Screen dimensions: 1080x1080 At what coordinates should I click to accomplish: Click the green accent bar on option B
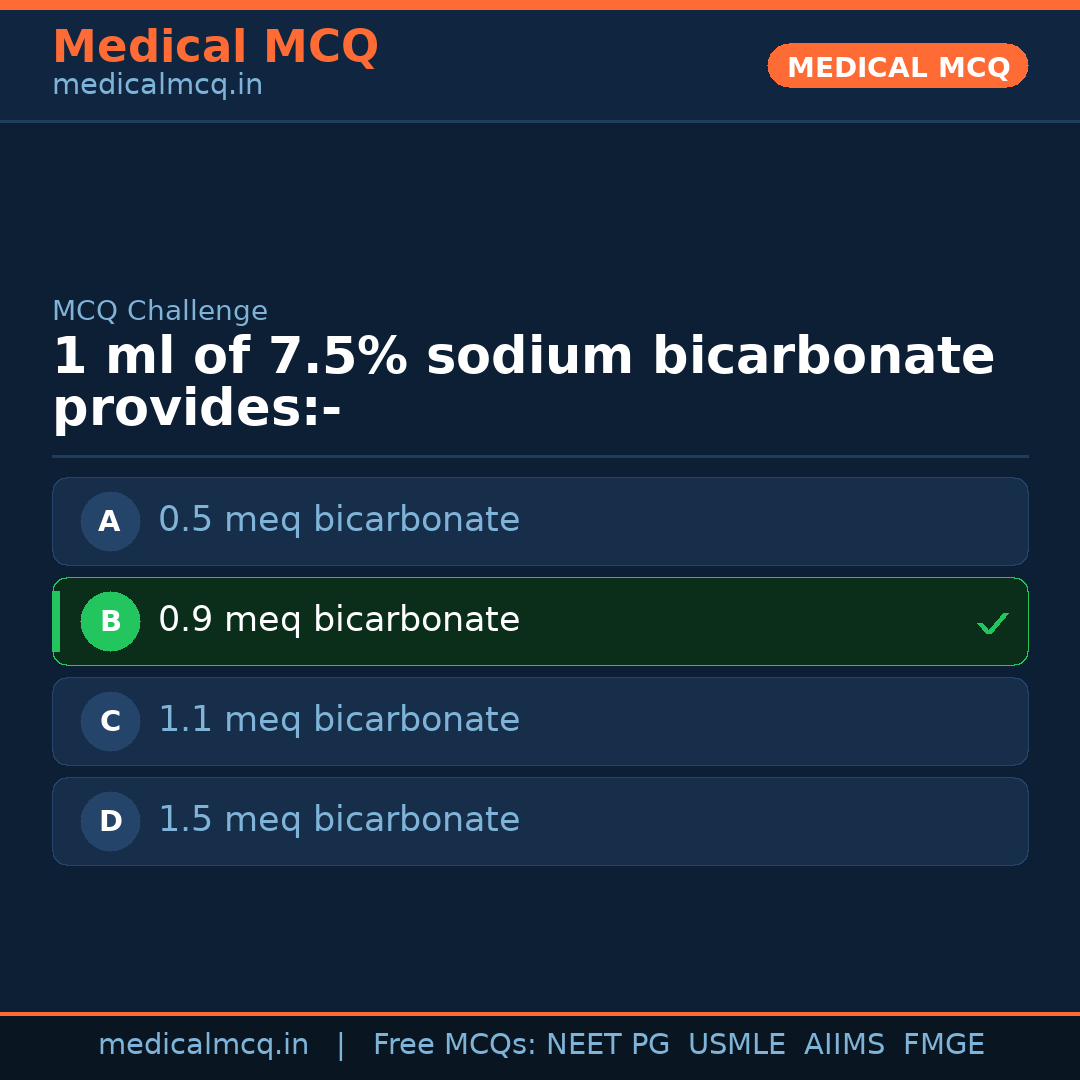pos(56,621)
